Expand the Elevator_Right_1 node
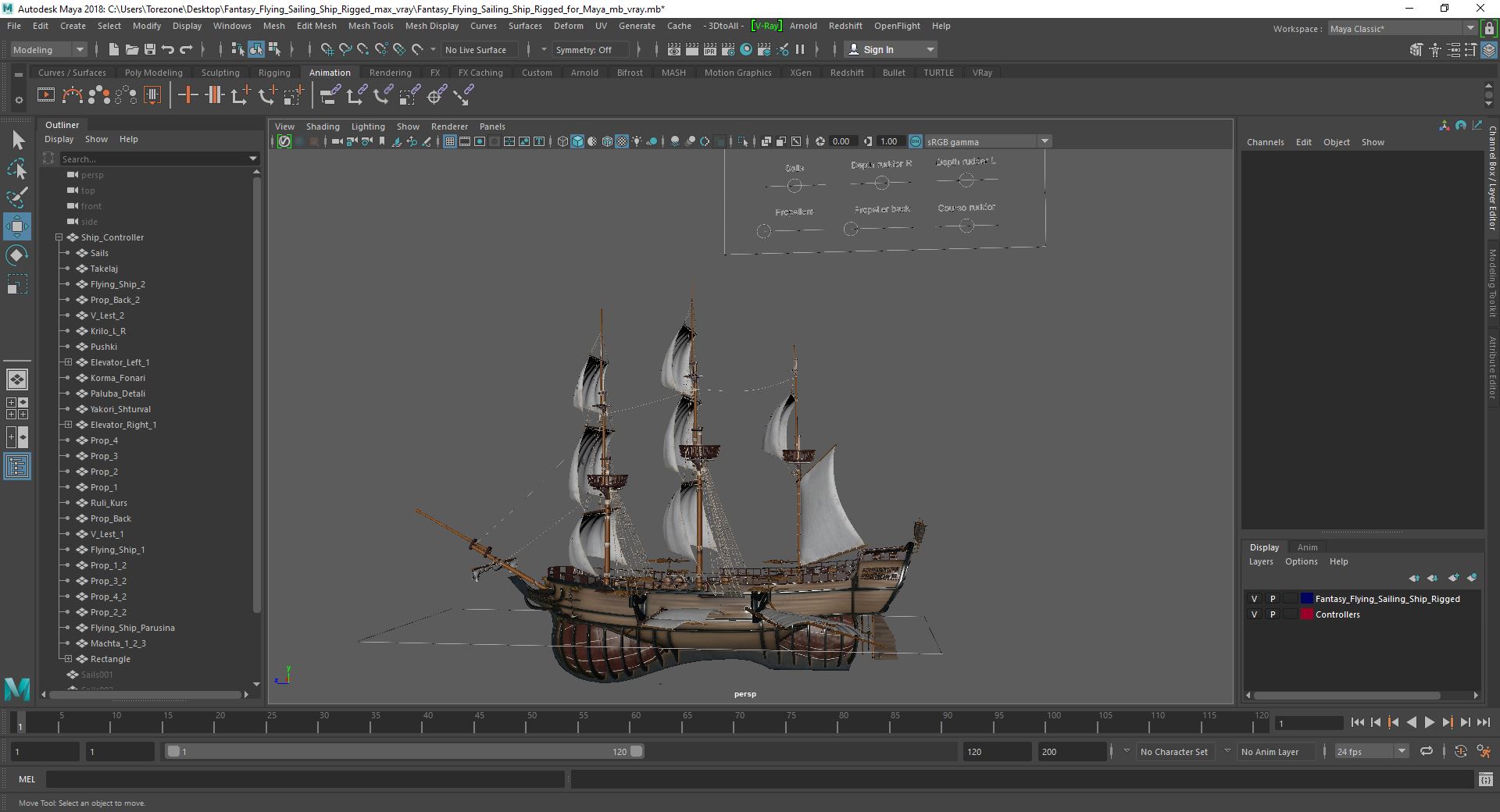Screen dimensions: 1500x812 (x=69, y=425)
